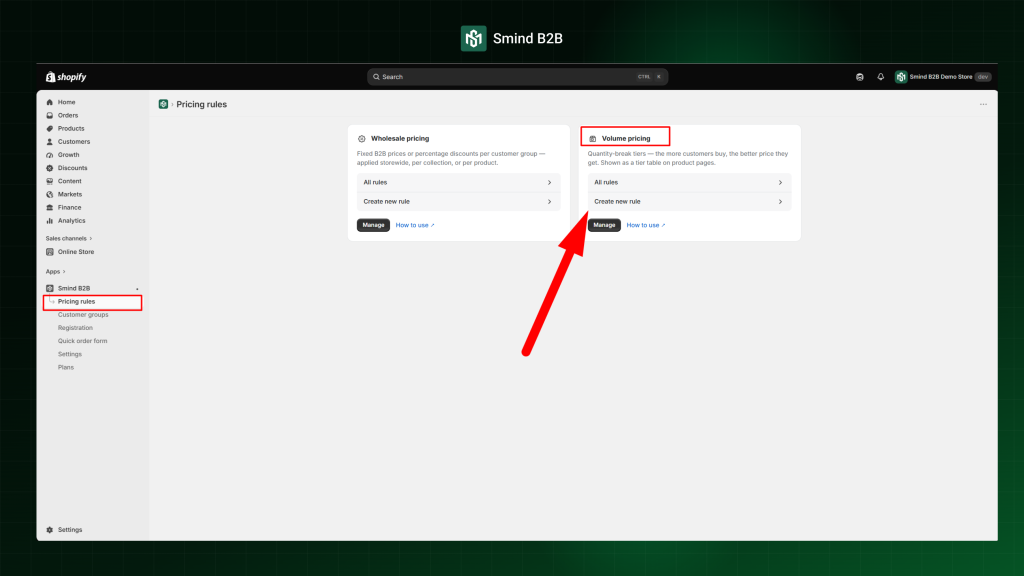
Task: Select Plans under Smind B2B
Action: 66,367
